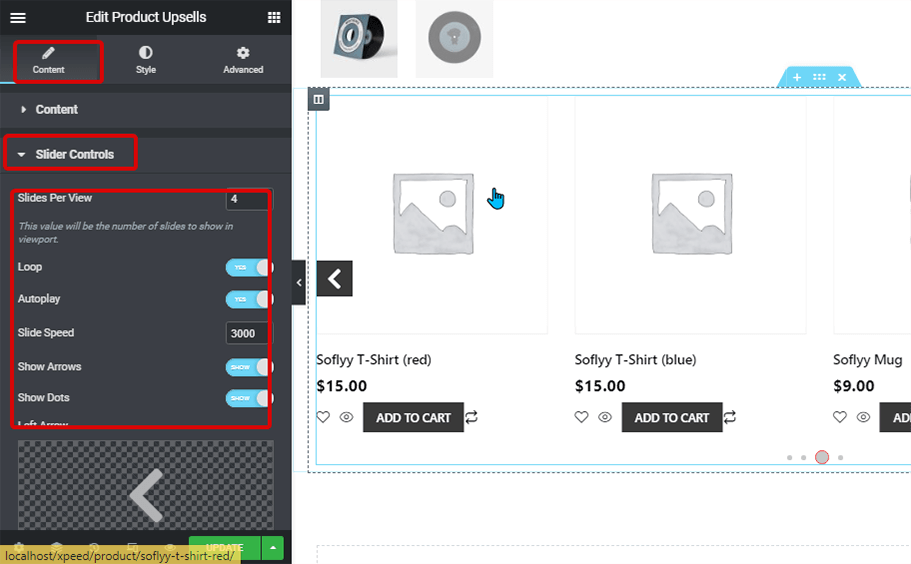Click the green Update button
The width and height of the screenshot is (911, 564).
pos(224,547)
